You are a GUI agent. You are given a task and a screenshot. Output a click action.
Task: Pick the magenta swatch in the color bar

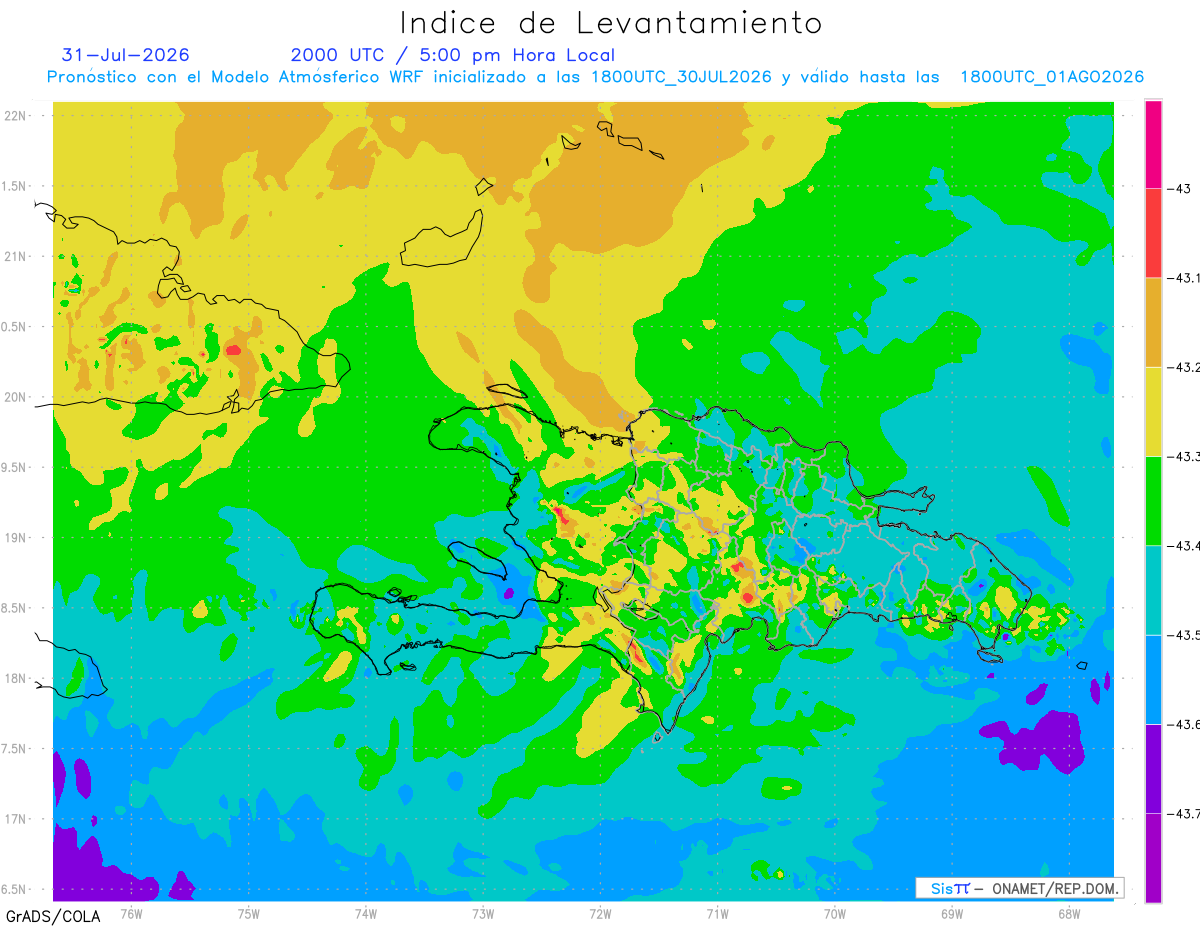point(1153,144)
